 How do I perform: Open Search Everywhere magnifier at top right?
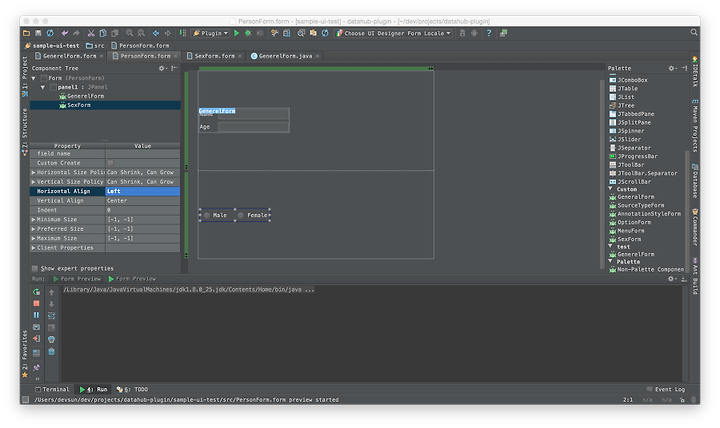694,33
